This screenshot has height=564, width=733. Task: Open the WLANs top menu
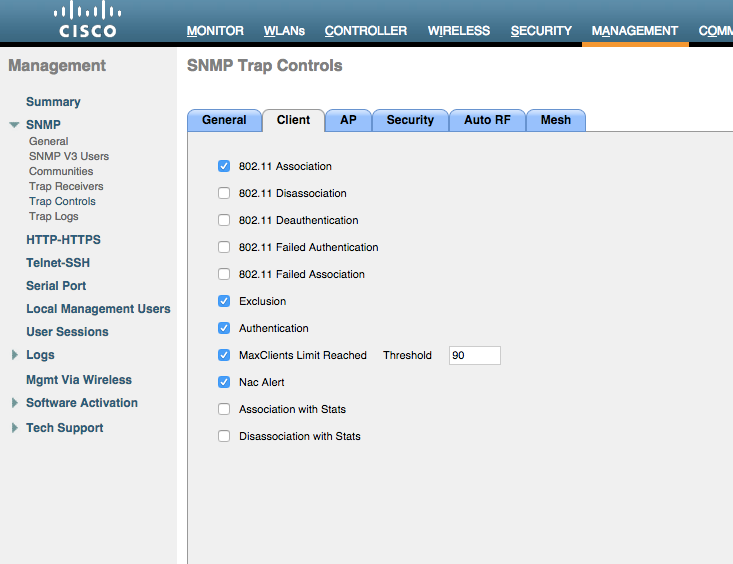tap(285, 31)
